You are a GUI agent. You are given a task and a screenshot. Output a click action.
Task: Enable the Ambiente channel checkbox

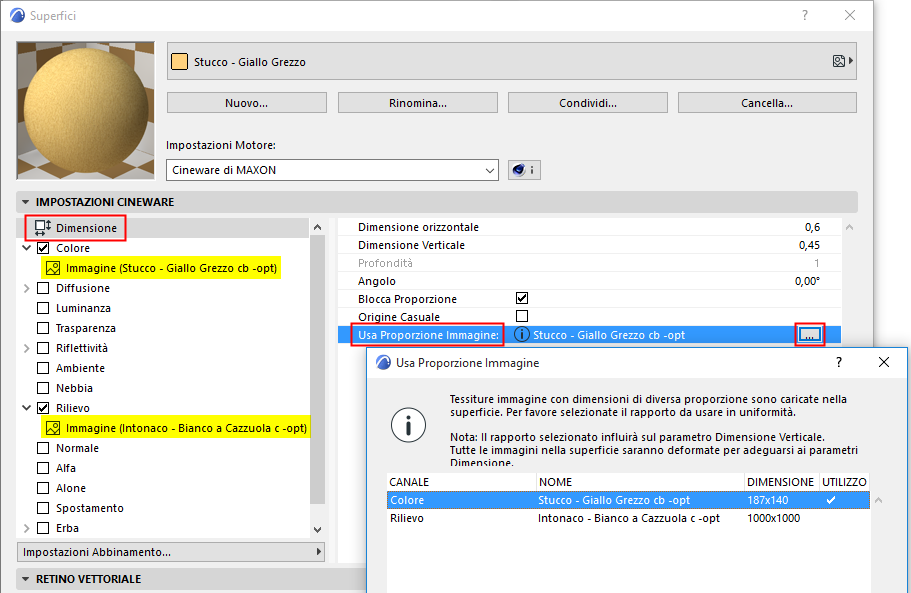(x=43, y=368)
